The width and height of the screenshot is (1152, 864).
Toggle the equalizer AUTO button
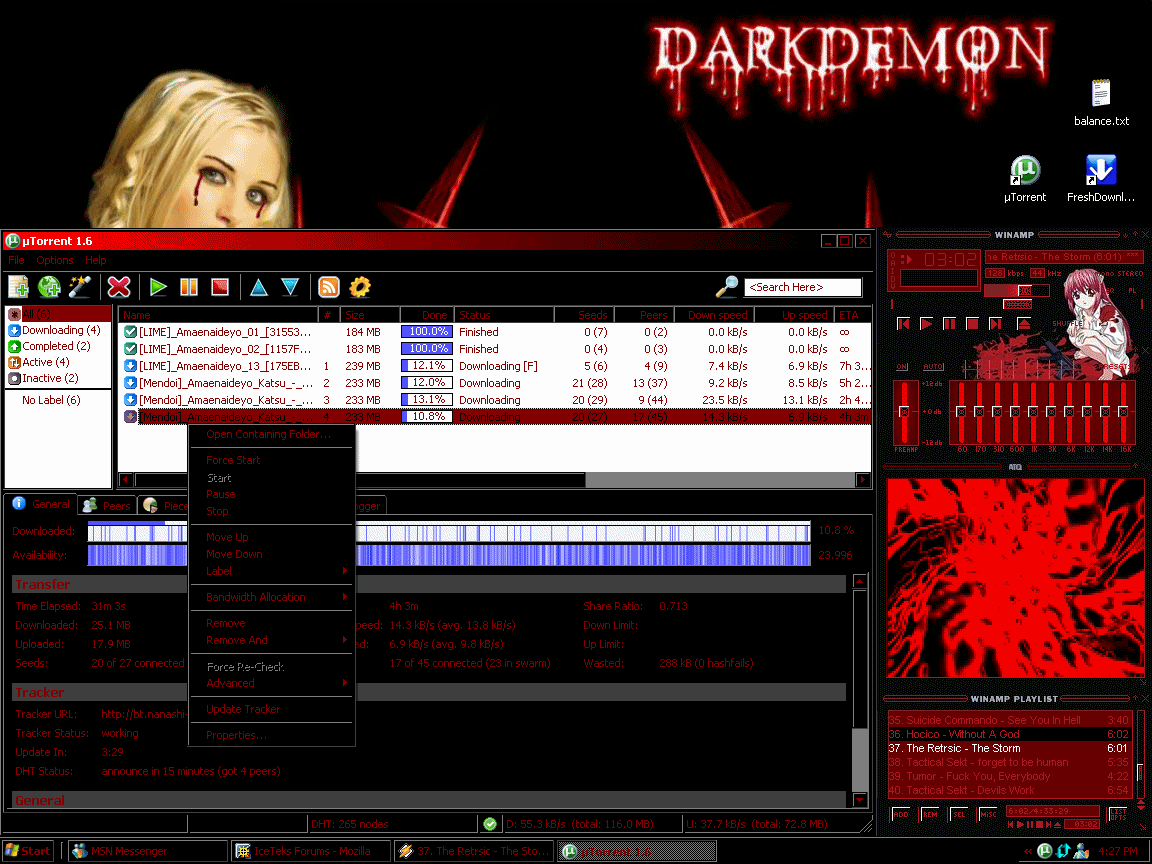pos(933,367)
